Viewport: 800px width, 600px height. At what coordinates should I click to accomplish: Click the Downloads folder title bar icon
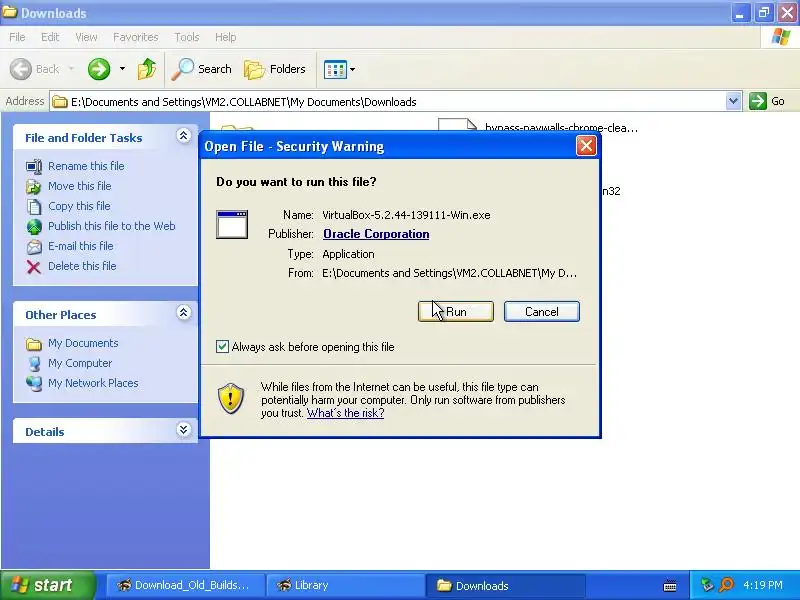(x=9, y=12)
